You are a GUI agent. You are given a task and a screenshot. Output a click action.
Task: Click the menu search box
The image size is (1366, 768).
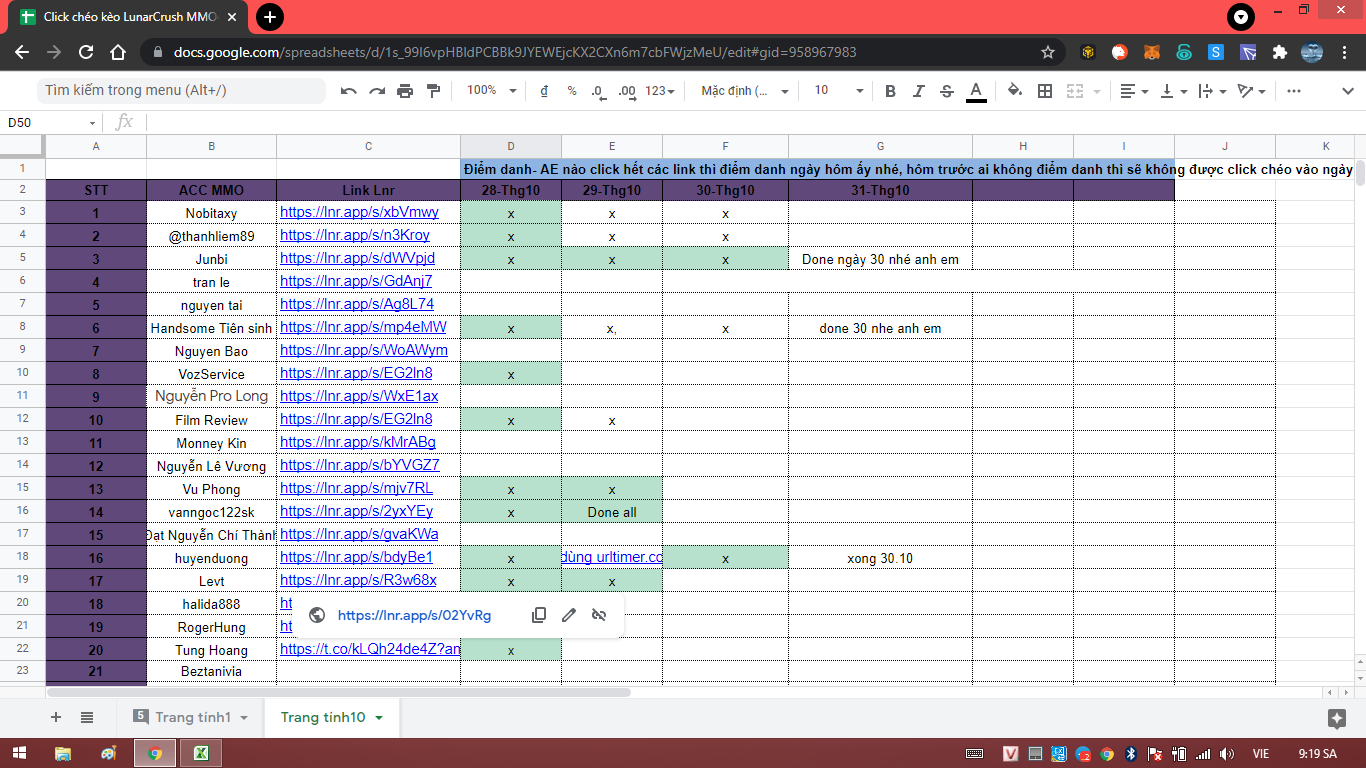point(182,91)
